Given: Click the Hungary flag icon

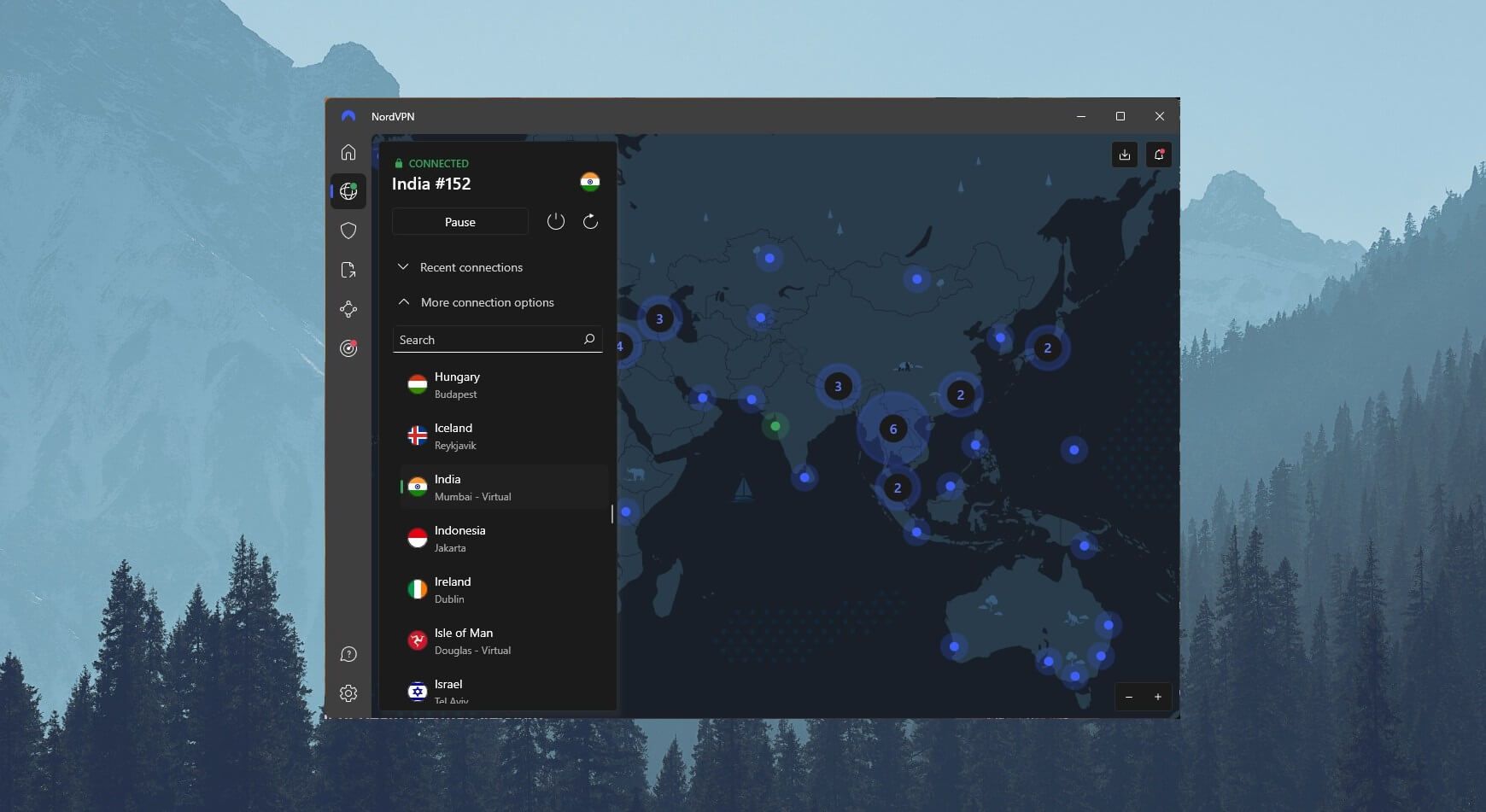Looking at the screenshot, I should (418, 385).
